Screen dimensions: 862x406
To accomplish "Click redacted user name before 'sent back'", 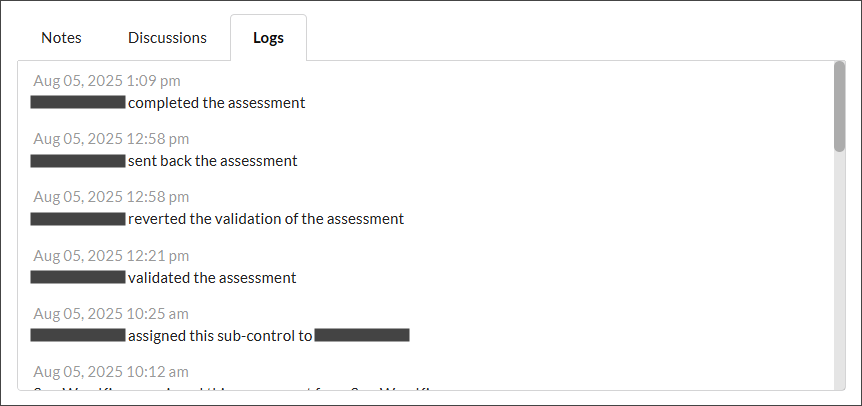I will point(78,161).
